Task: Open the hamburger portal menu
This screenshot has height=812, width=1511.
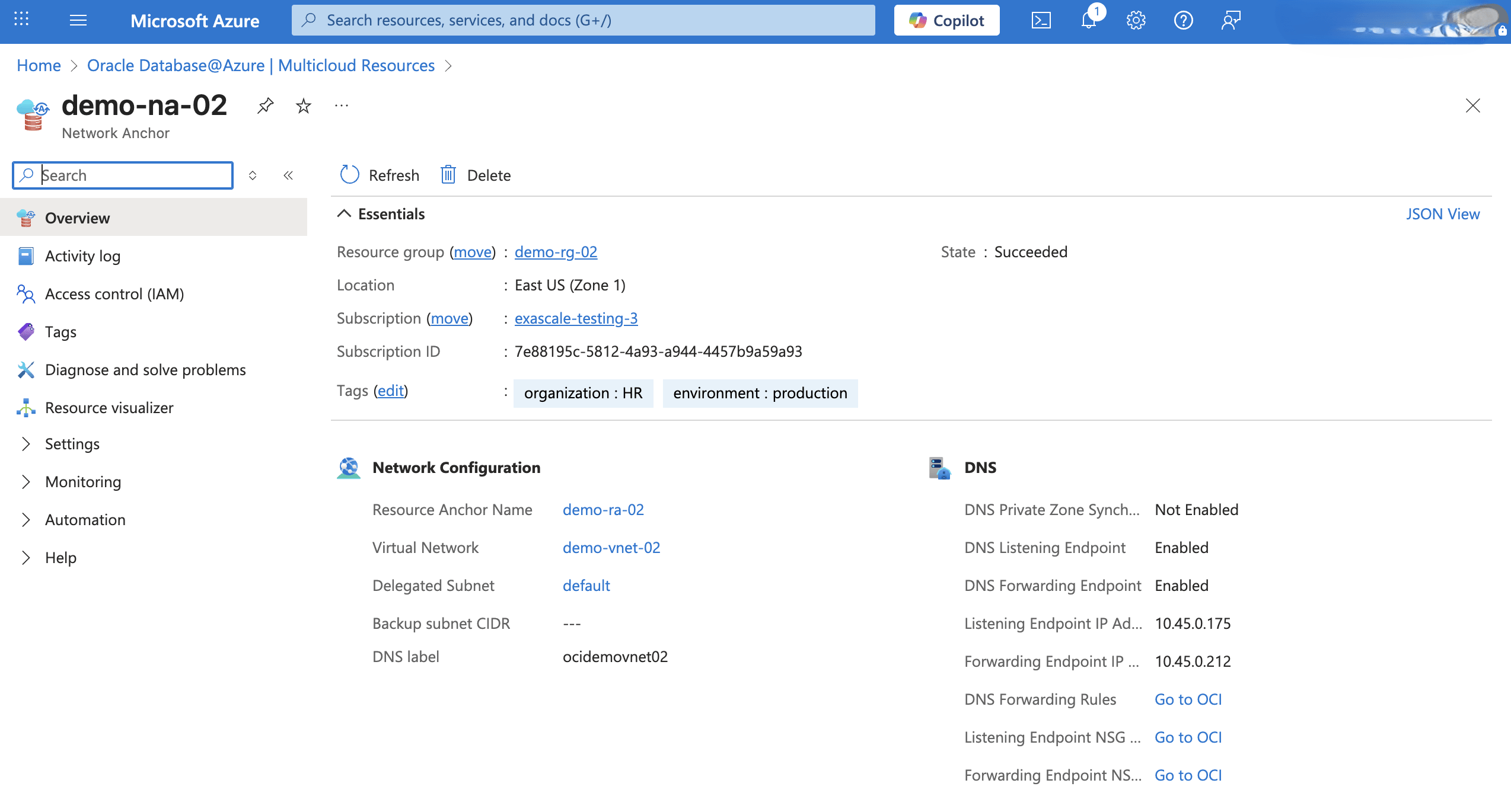Action: [x=78, y=21]
